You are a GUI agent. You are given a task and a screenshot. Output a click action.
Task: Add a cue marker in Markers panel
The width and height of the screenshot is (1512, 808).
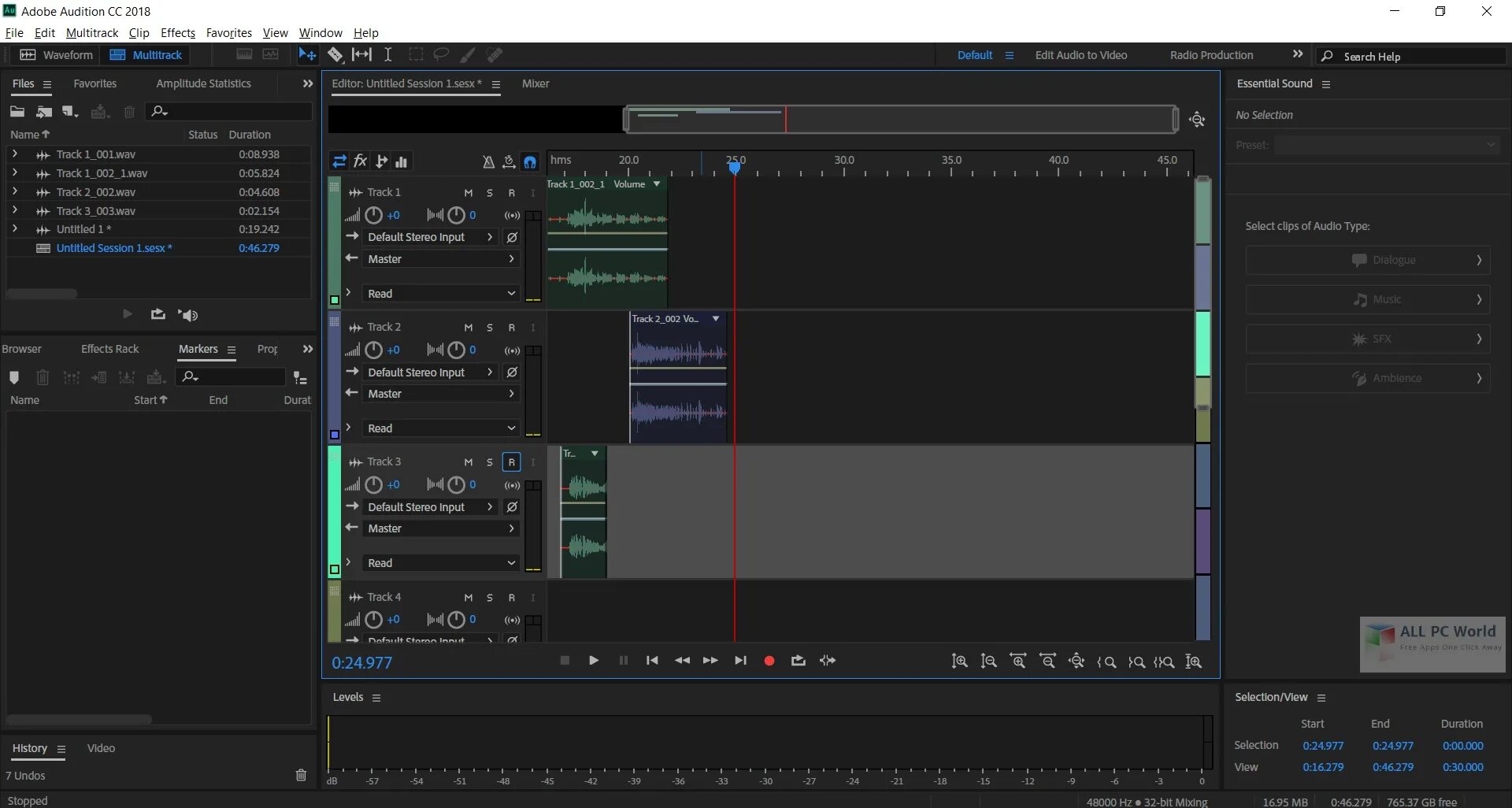coord(14,377)
